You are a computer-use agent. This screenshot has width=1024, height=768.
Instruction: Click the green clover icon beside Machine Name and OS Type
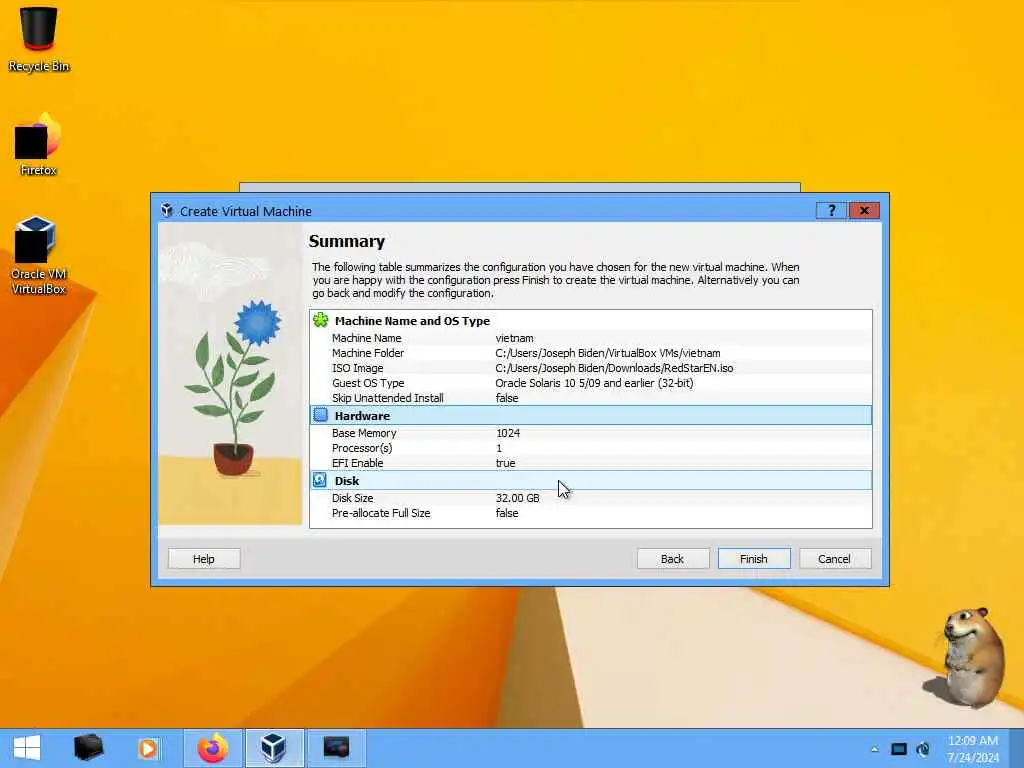(x=321, y=320)
